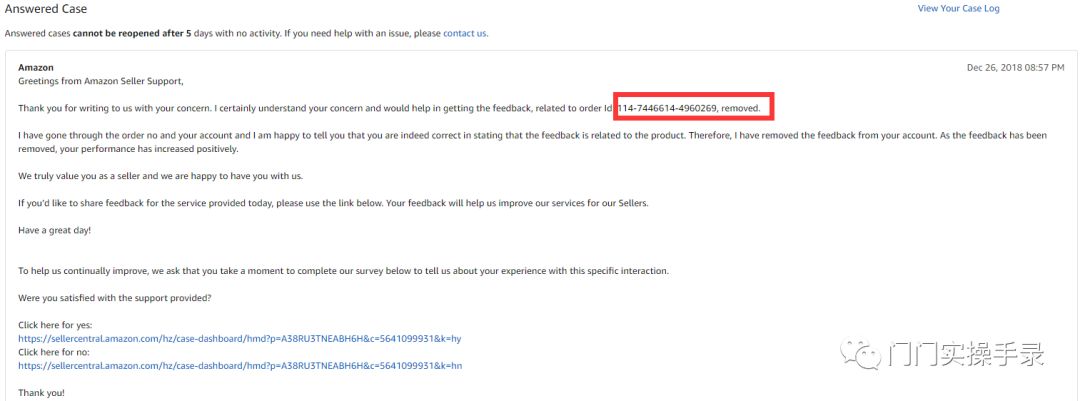Image resolution: width=1080 pixels, height=401 pixels.
Task: Open the survey URL ending in k=hy
Action: [x=240, y=339]
